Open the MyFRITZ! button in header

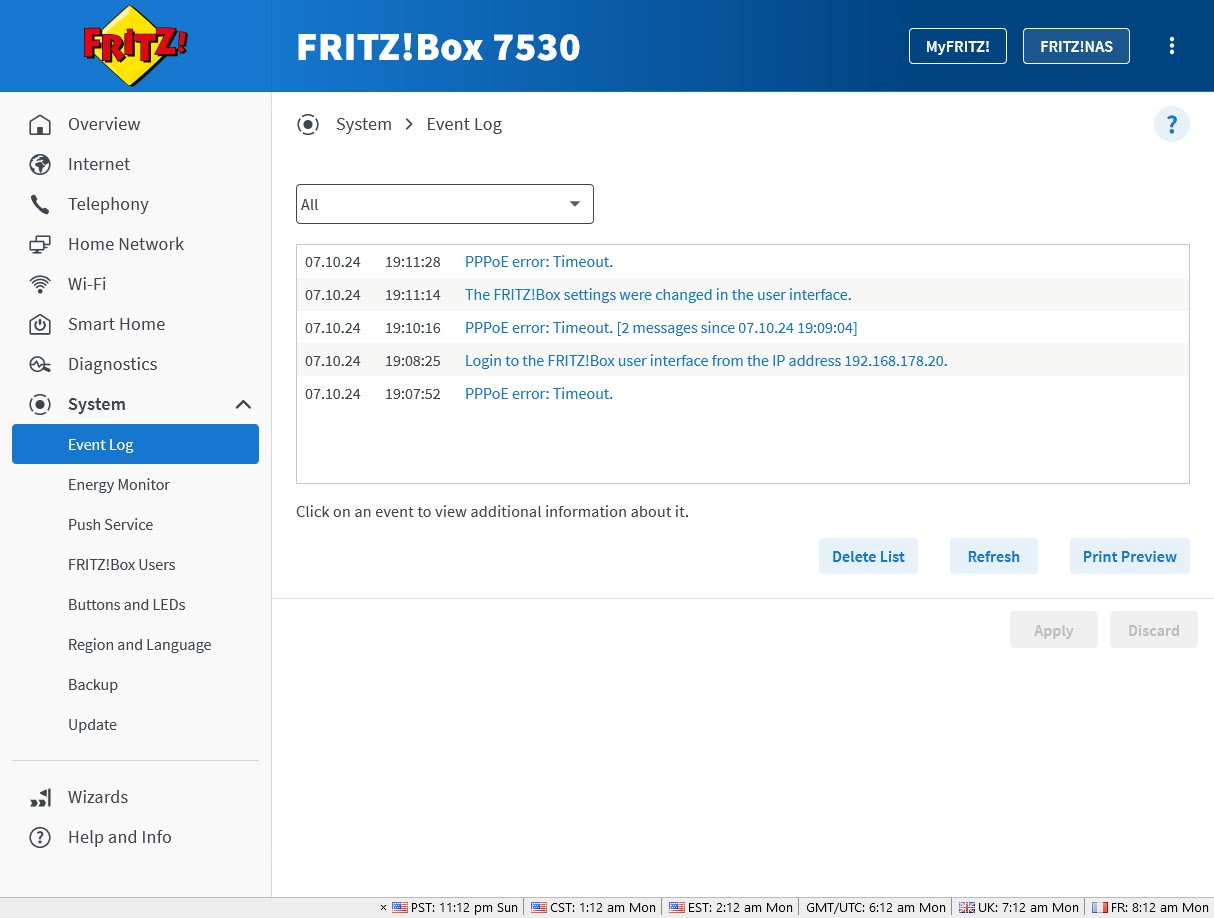(957, 46)
